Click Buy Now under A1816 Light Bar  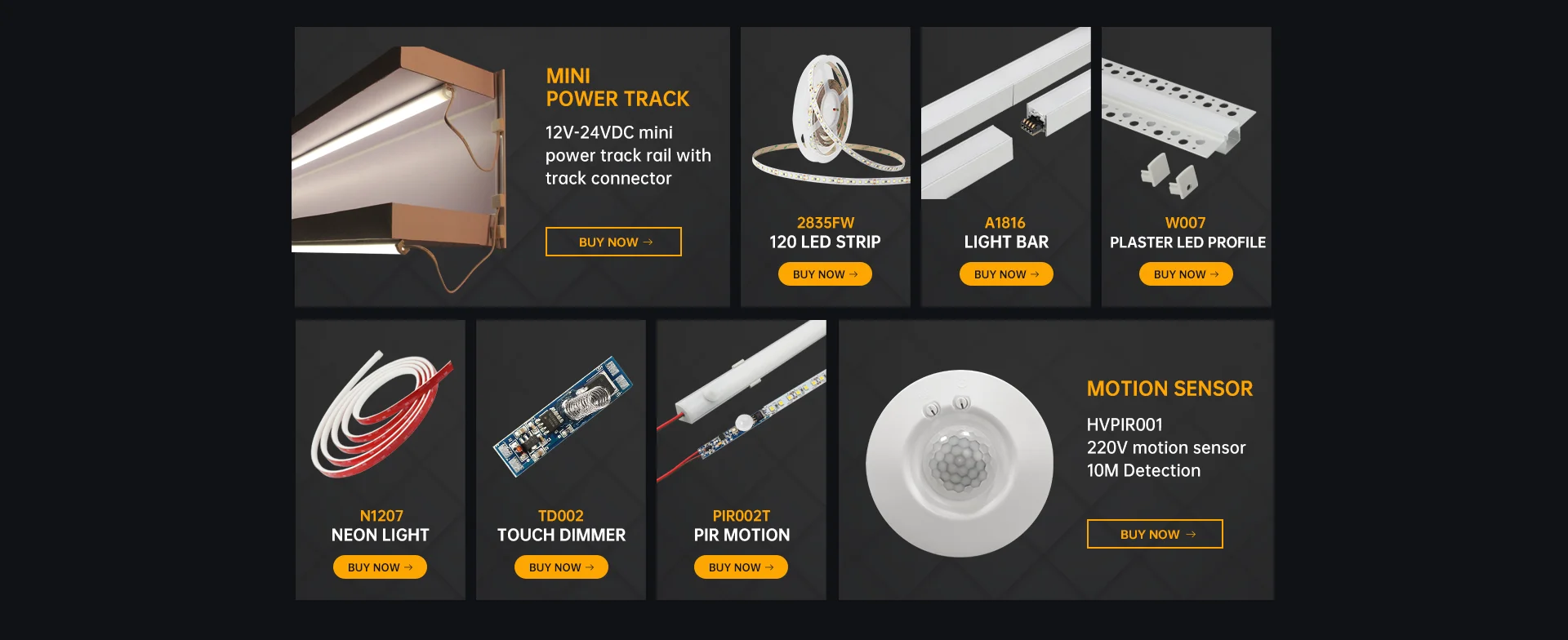[1006, 274]
